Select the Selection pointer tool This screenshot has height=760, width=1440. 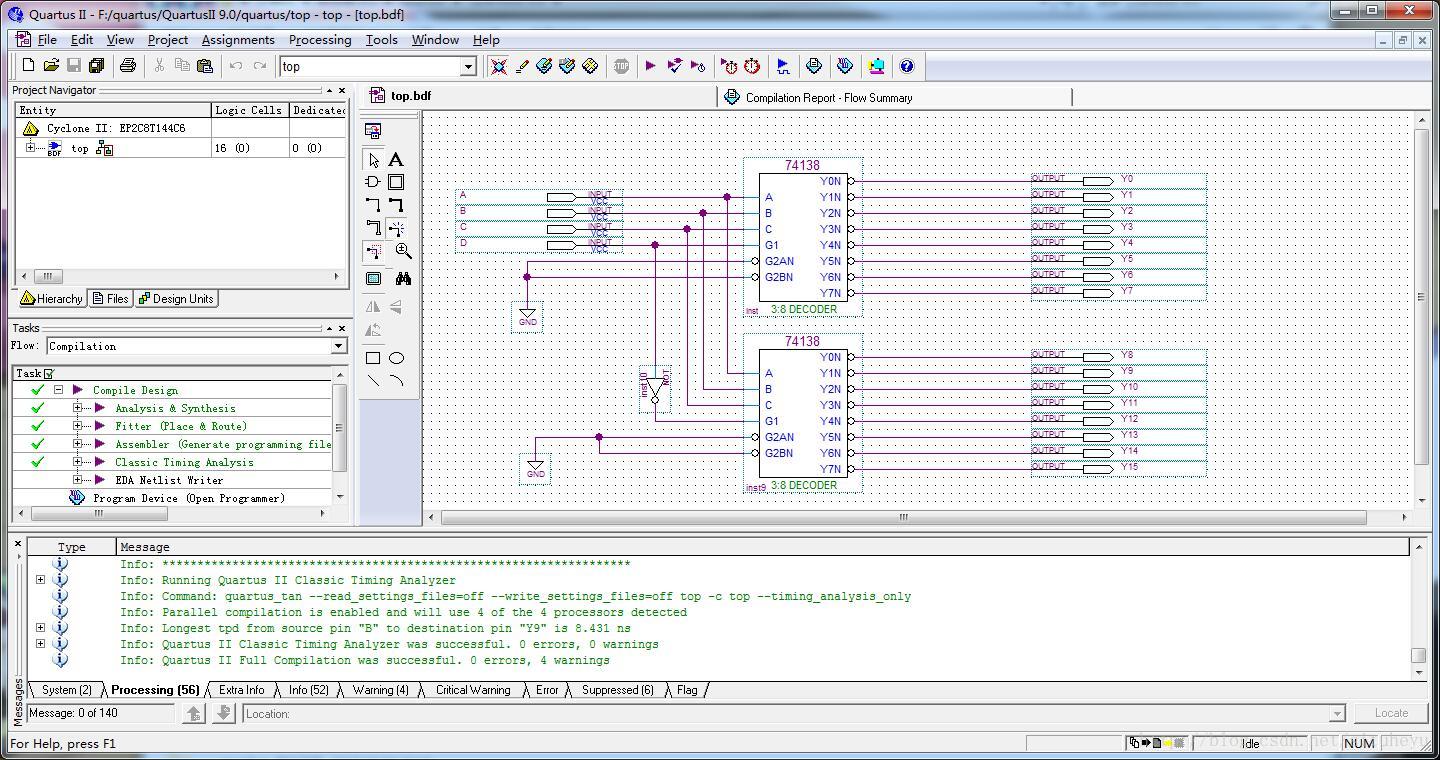(x=373, y=160)
